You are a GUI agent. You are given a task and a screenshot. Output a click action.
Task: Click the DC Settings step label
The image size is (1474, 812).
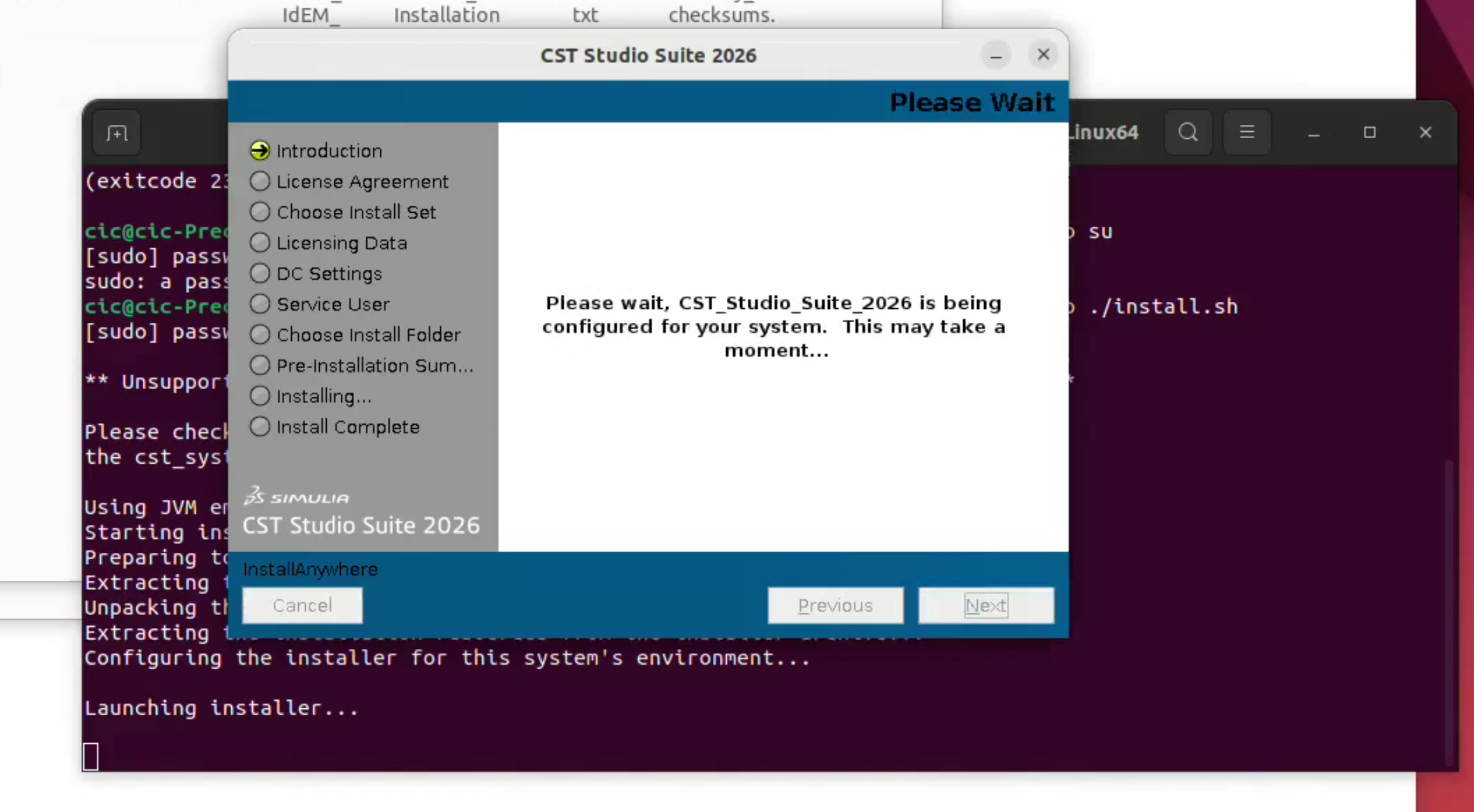tap(329, 273)
